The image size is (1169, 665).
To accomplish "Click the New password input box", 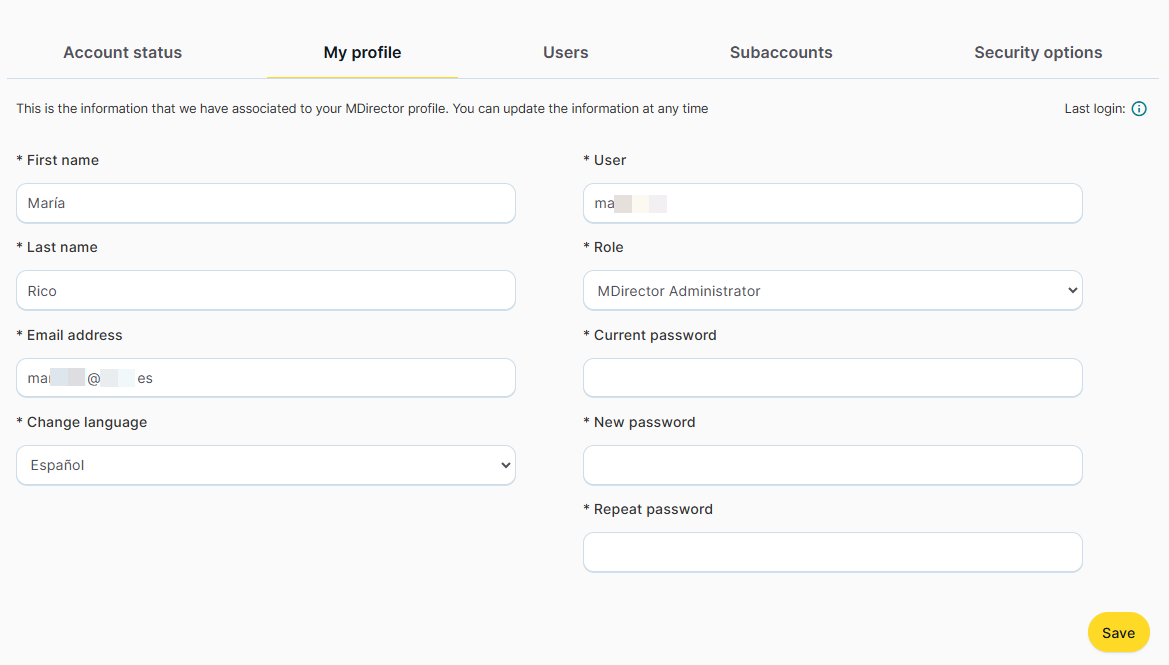I will tap(832, 465).
